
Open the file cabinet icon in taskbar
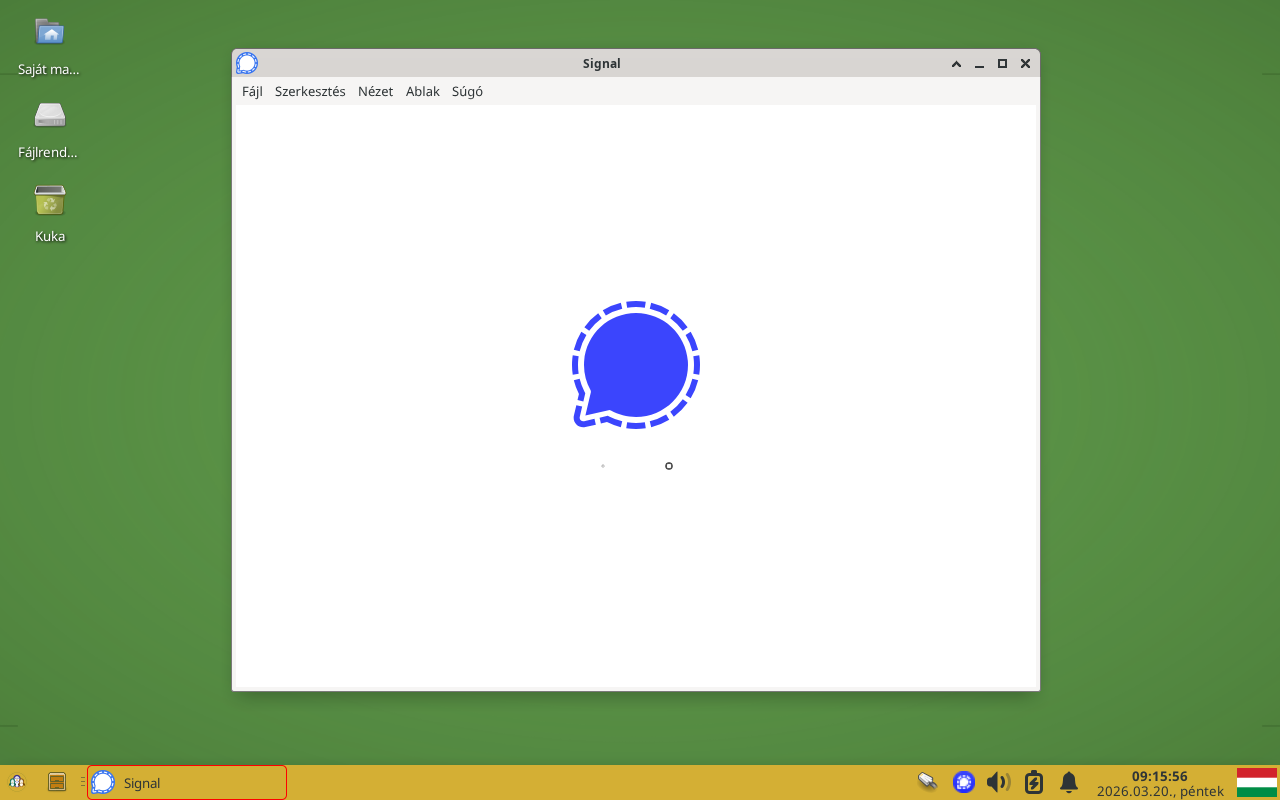(57, 782)
